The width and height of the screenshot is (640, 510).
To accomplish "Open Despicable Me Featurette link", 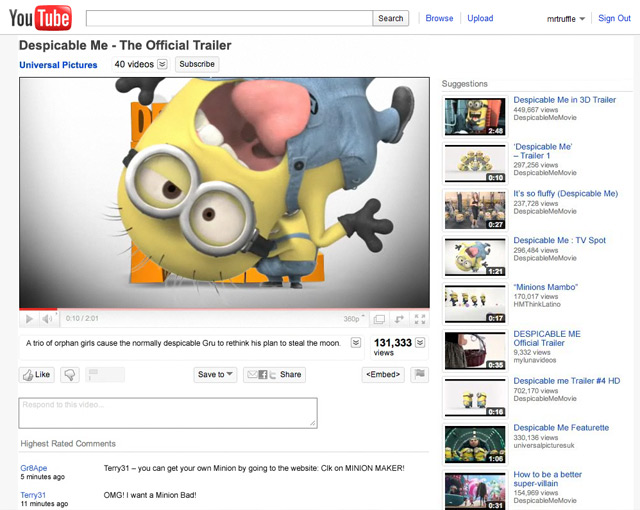I will point(561,428).
